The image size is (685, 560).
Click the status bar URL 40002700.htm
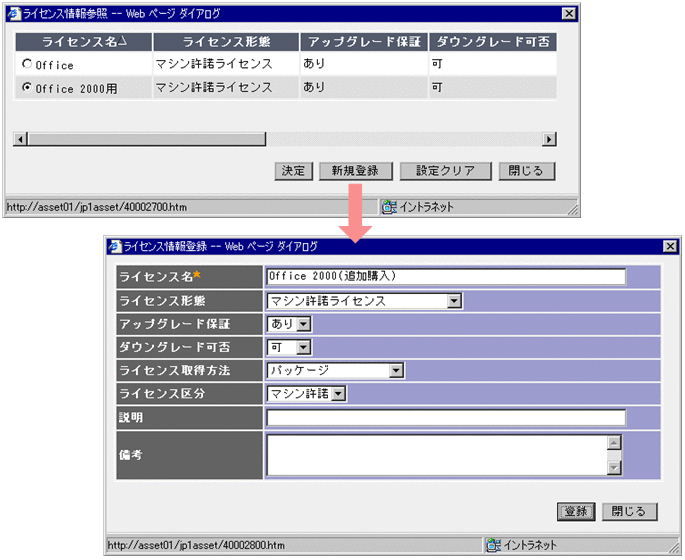[x=97, y=207]
